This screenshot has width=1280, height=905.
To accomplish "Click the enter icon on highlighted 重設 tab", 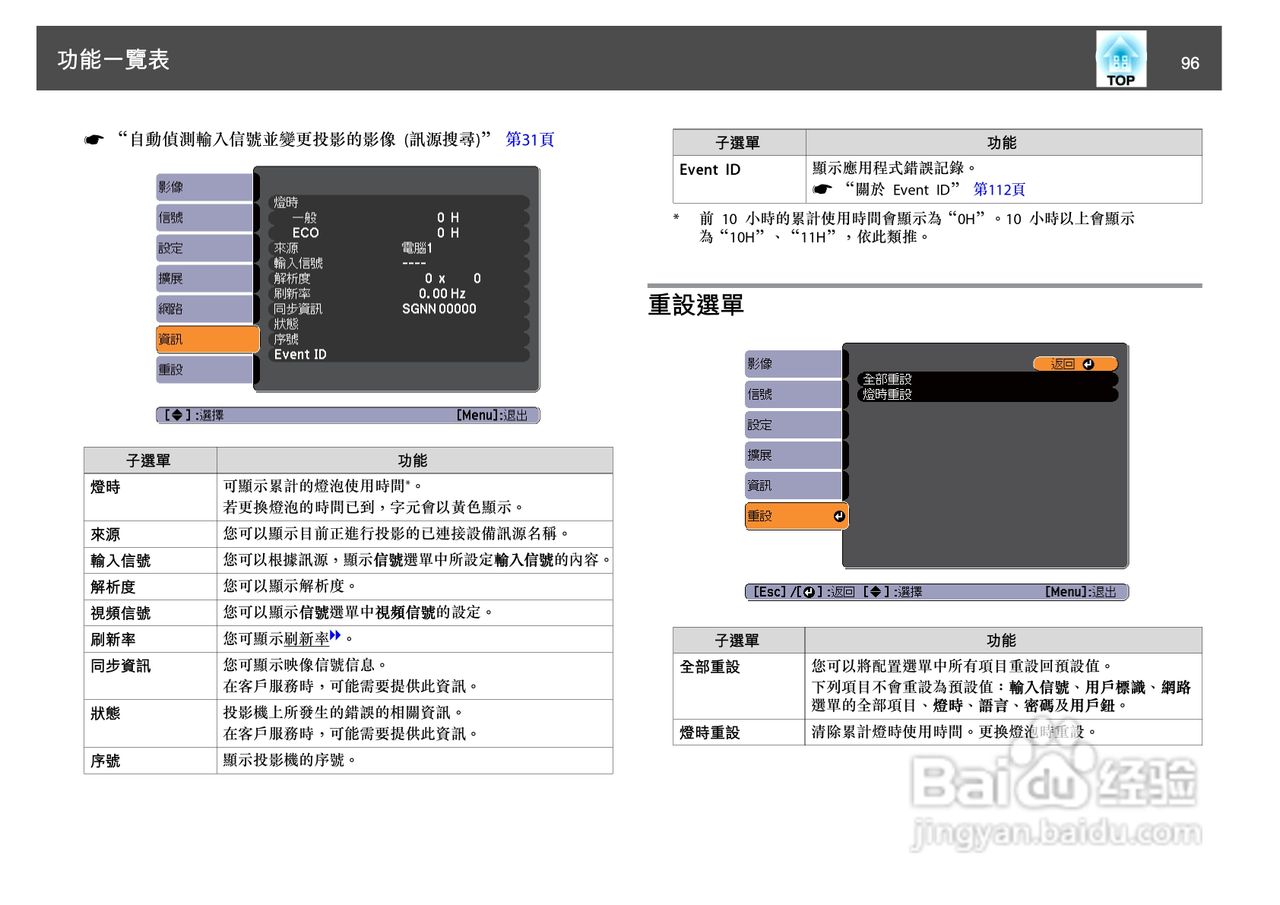I will coord(838,516).
